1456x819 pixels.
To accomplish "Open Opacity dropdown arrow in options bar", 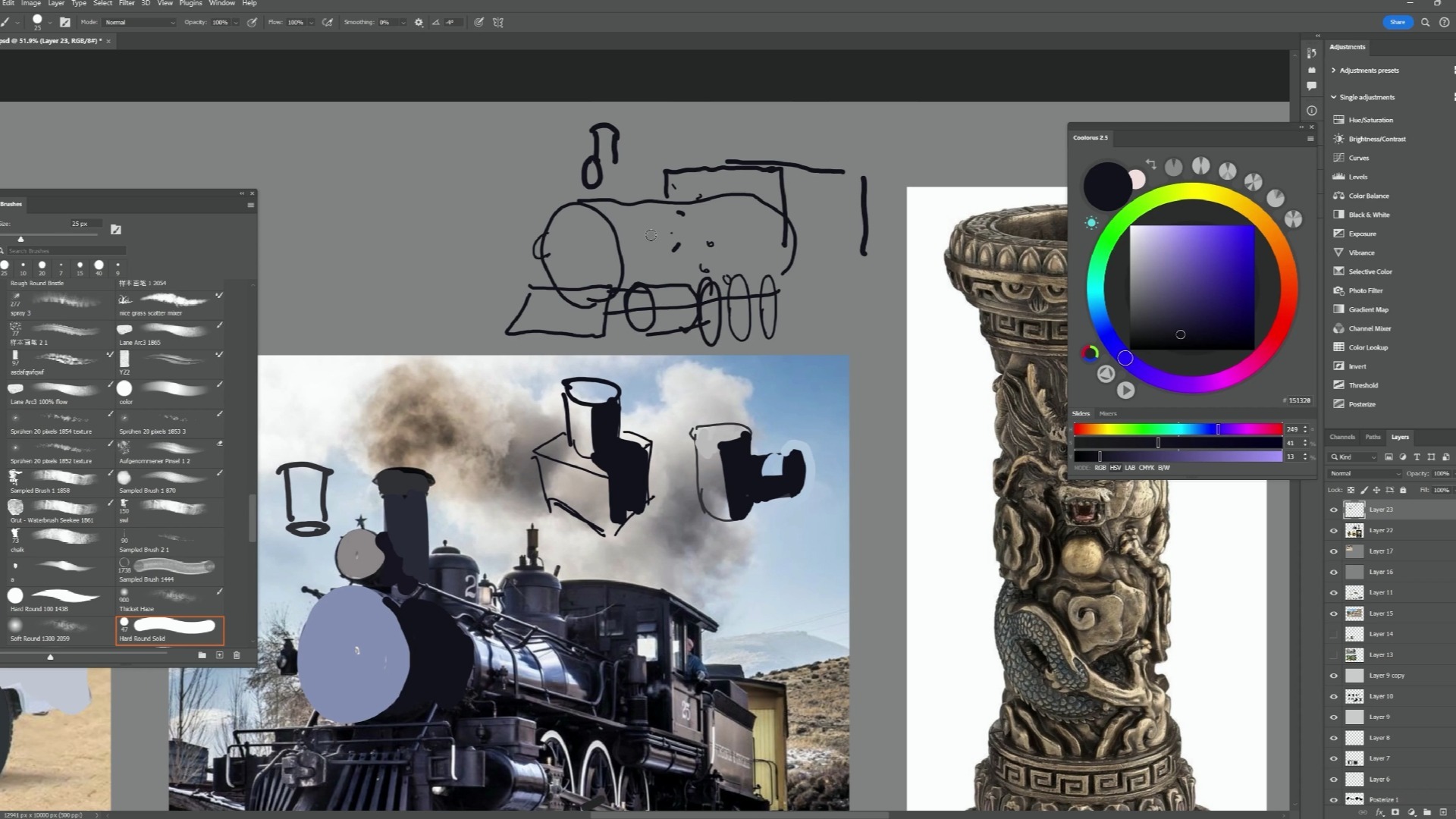I will pos(236,23).
